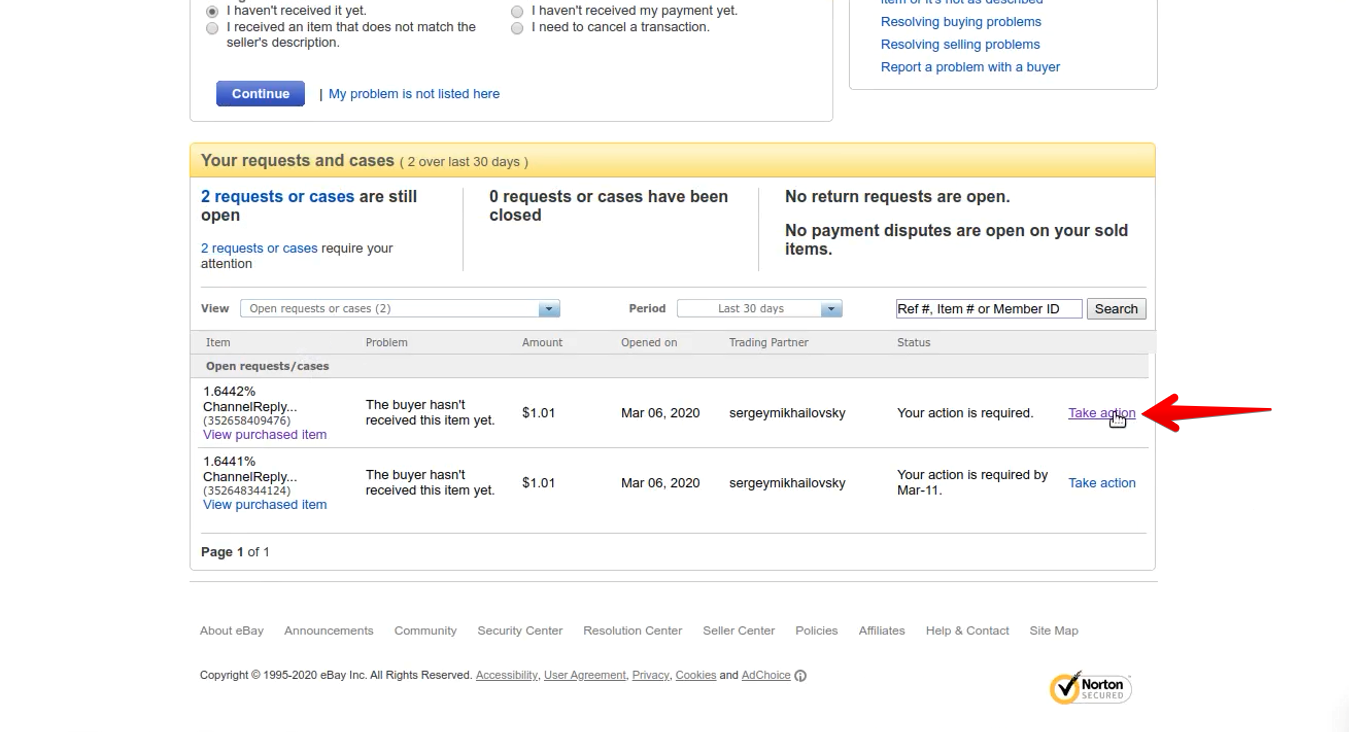Viewport: 1349px width, 732px height.
Task: Select 'item does not match seller's description' option
Action: point(212,29)
